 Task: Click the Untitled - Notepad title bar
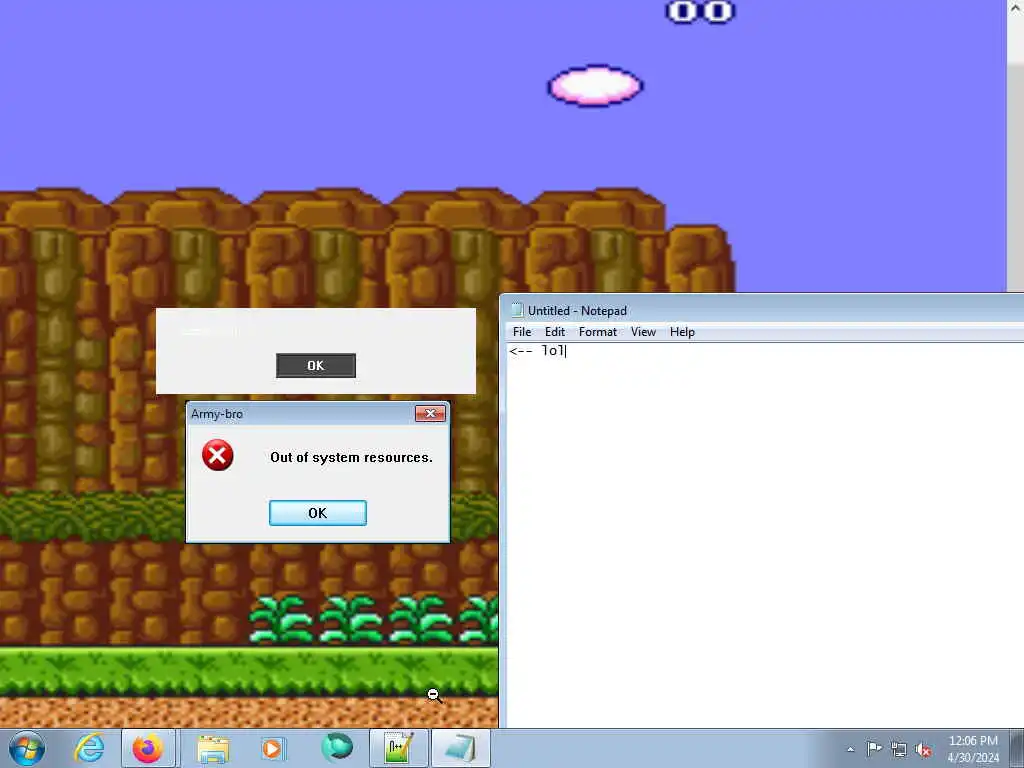762,310
